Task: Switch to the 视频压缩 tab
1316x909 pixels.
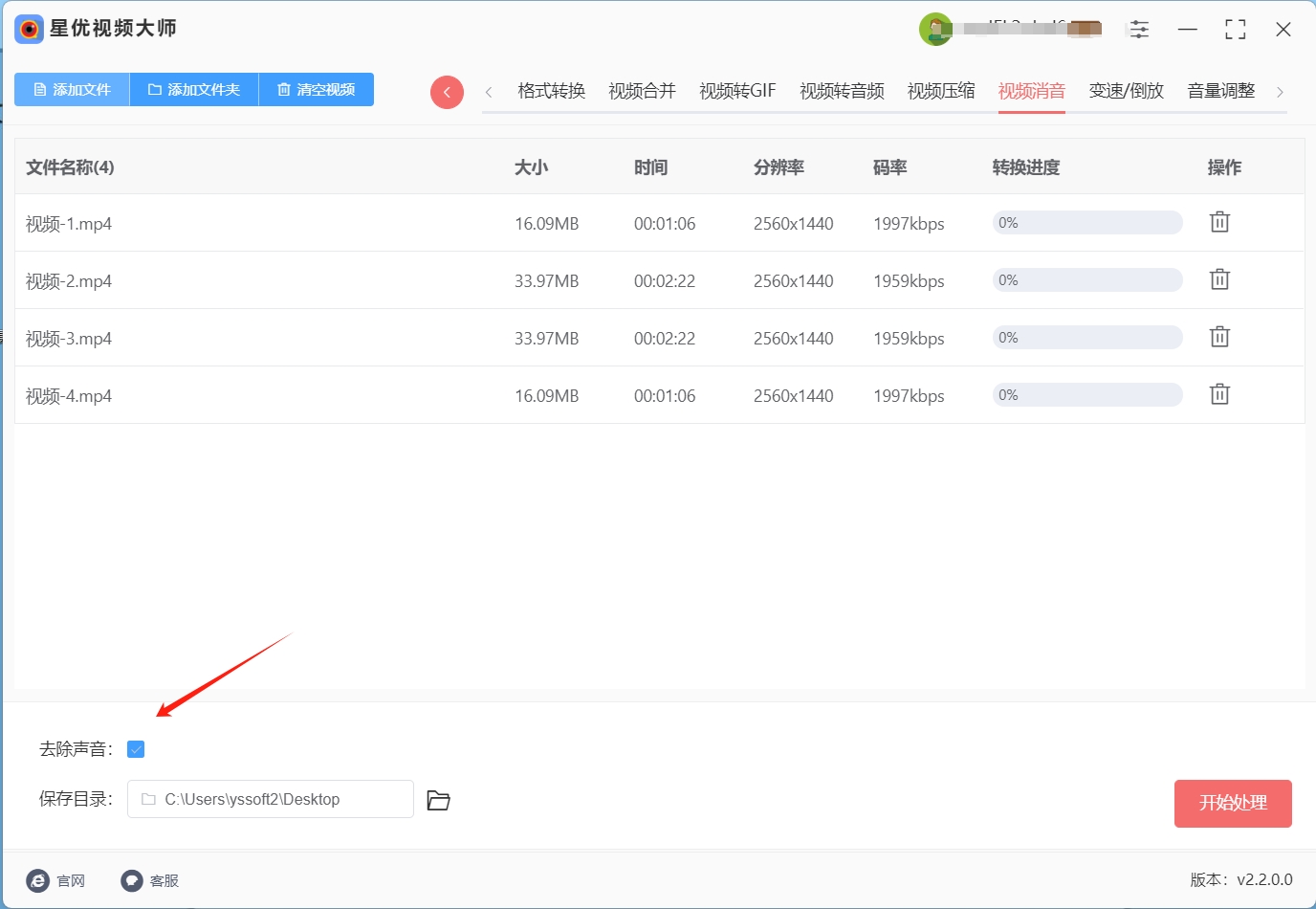Action: point(941,91)
